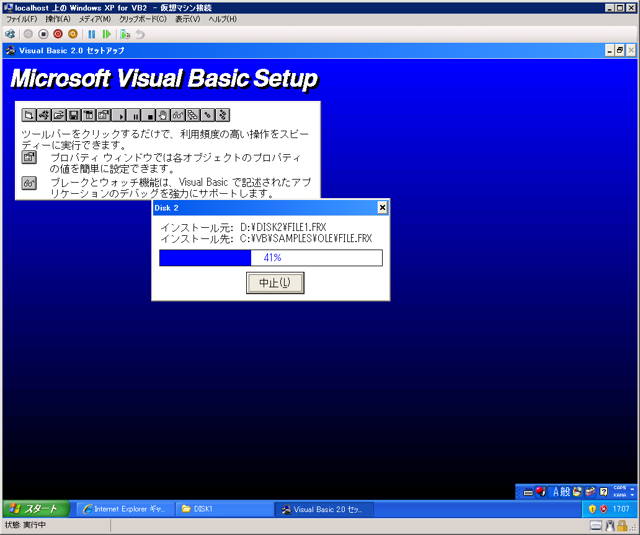This screenshot has height=535, width=640.
Task: Close the Disk 2 dialog
Action: point(382,208)
